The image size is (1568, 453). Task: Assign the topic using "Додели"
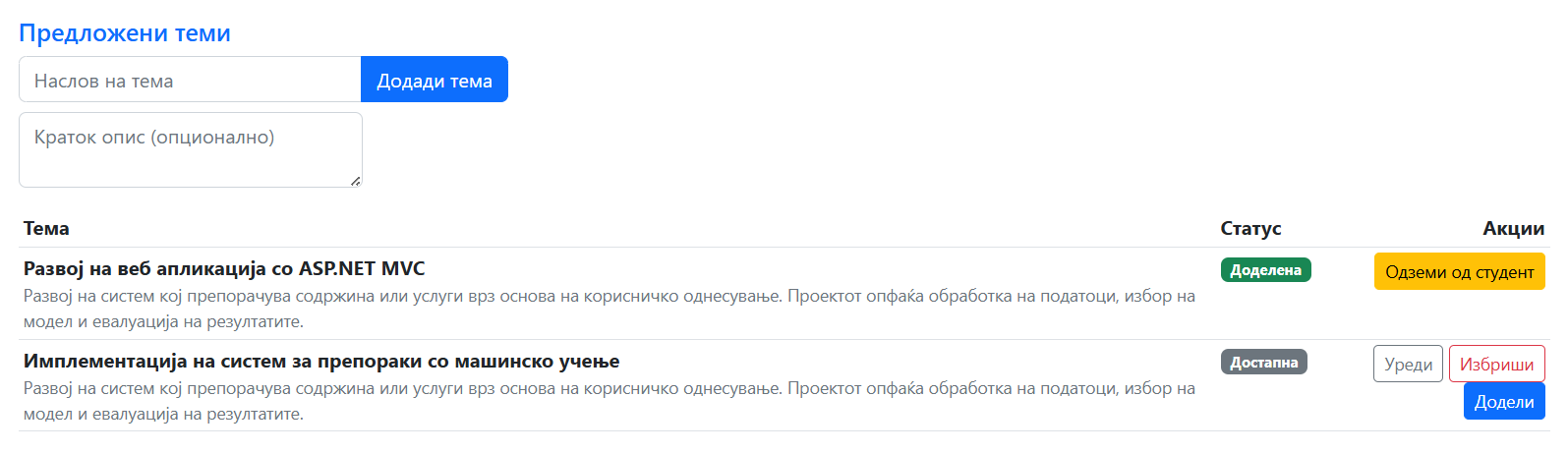[x=1503, y=402]
